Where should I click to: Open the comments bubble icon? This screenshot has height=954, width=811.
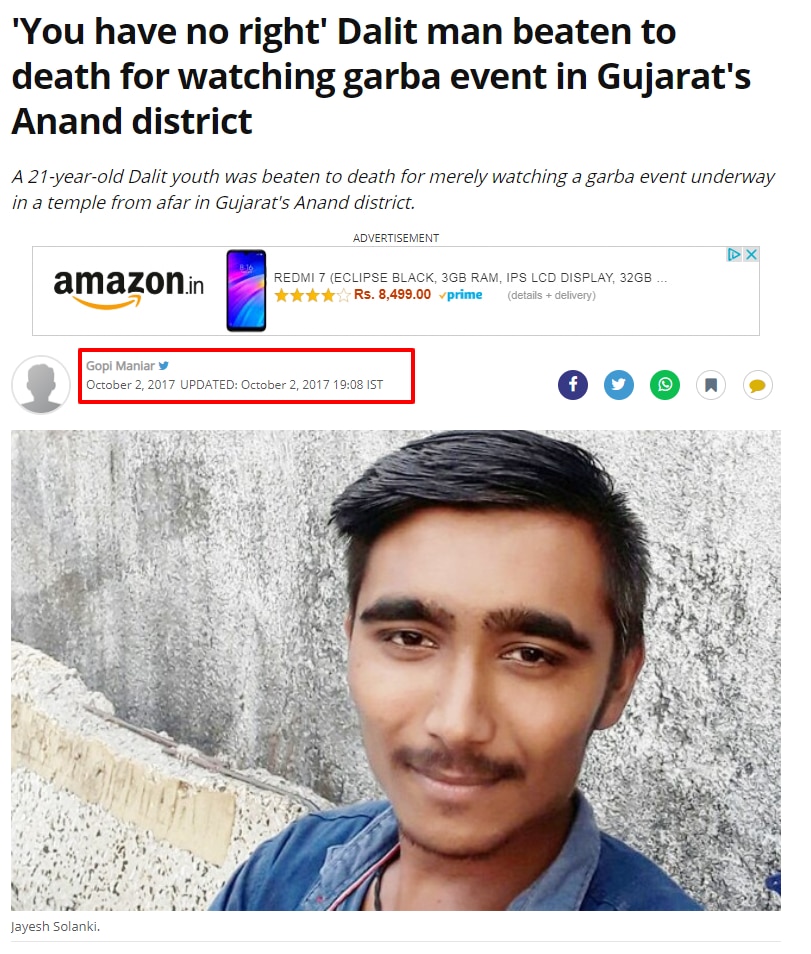[x=757, y=385]
